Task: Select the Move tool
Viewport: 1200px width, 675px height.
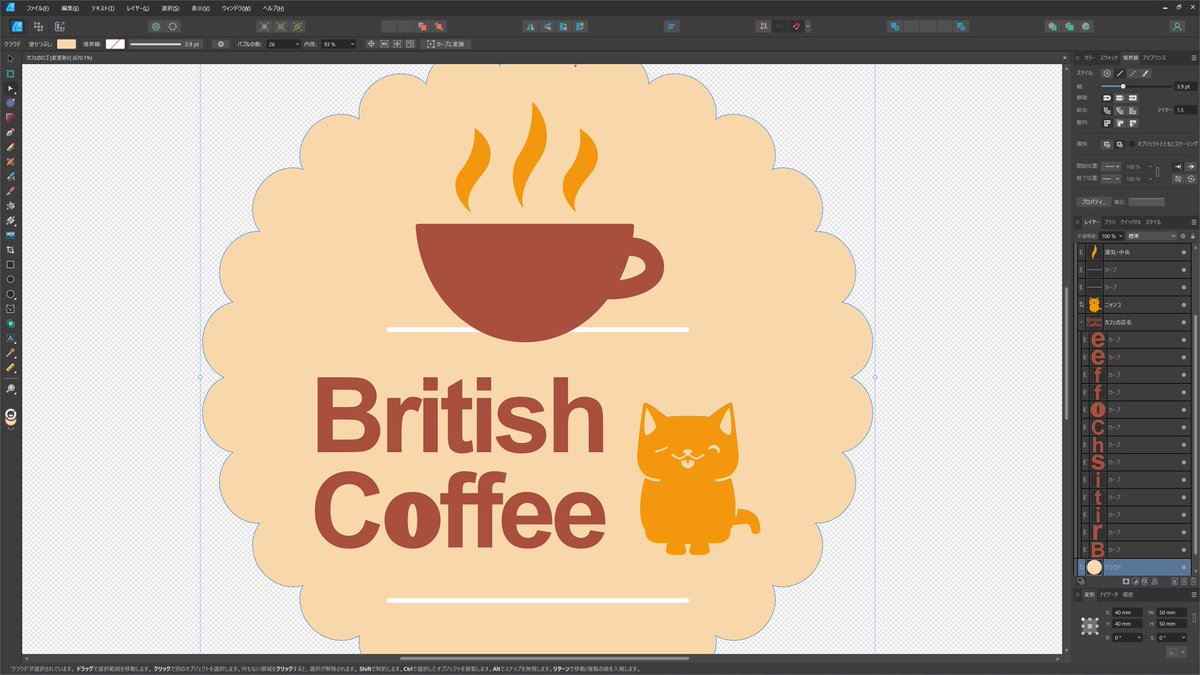Action: click(x=11, y=59)
